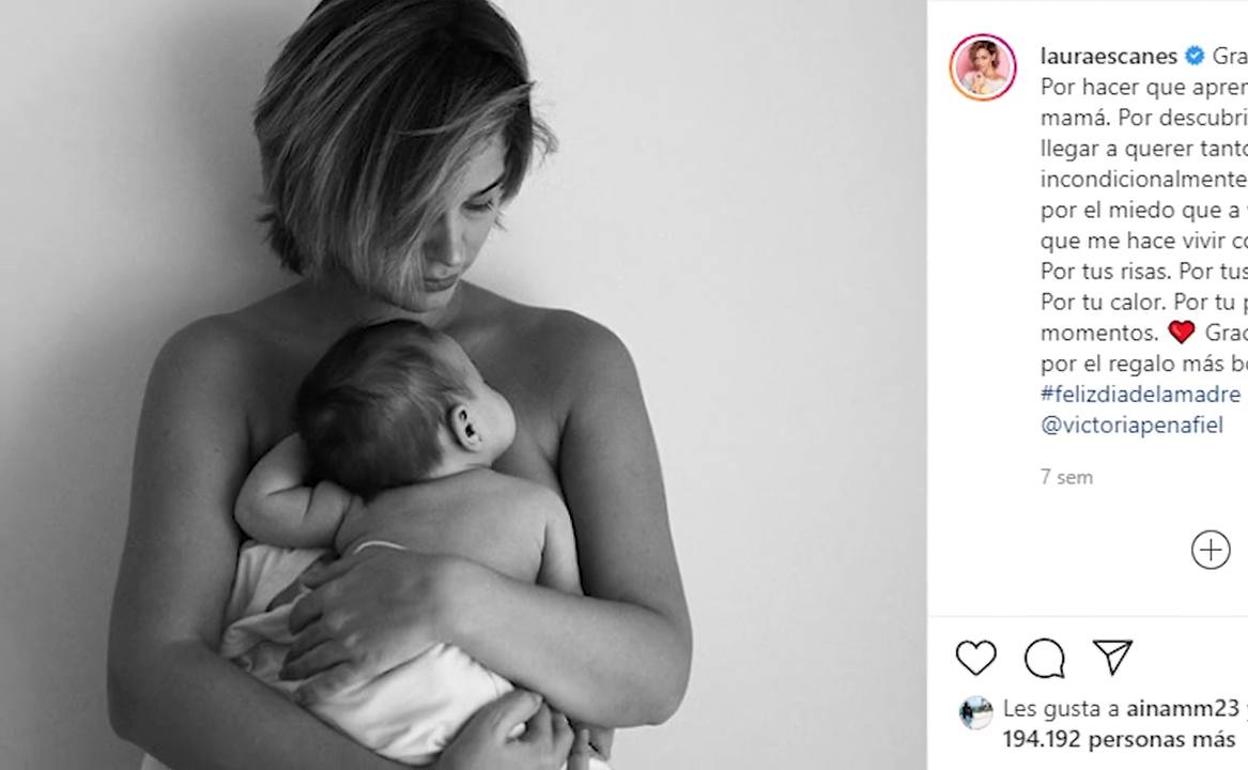Load more comments with plus circle icon
Viewport: 1248px width, 770px height.
pos(1211,550)
